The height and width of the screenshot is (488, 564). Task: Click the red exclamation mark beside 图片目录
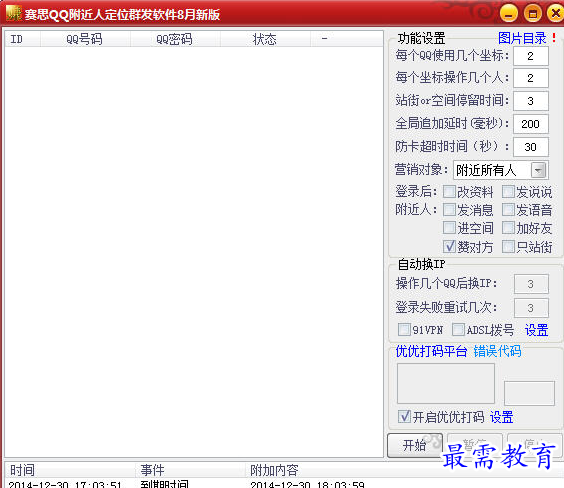554,38
